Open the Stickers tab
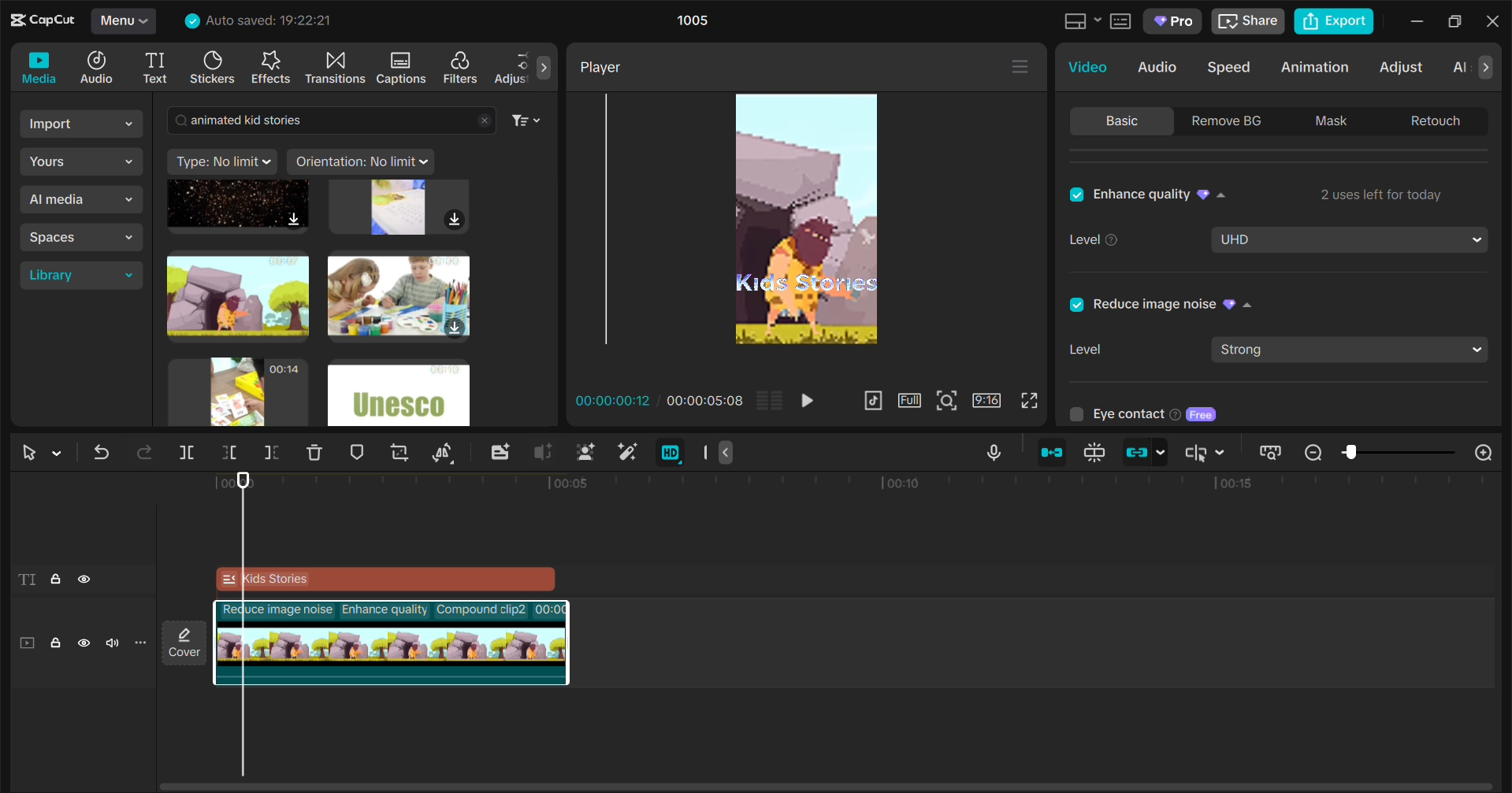The height and width of the screenshot is (793, 1512). pyautogui.click(x=212, y=68)
